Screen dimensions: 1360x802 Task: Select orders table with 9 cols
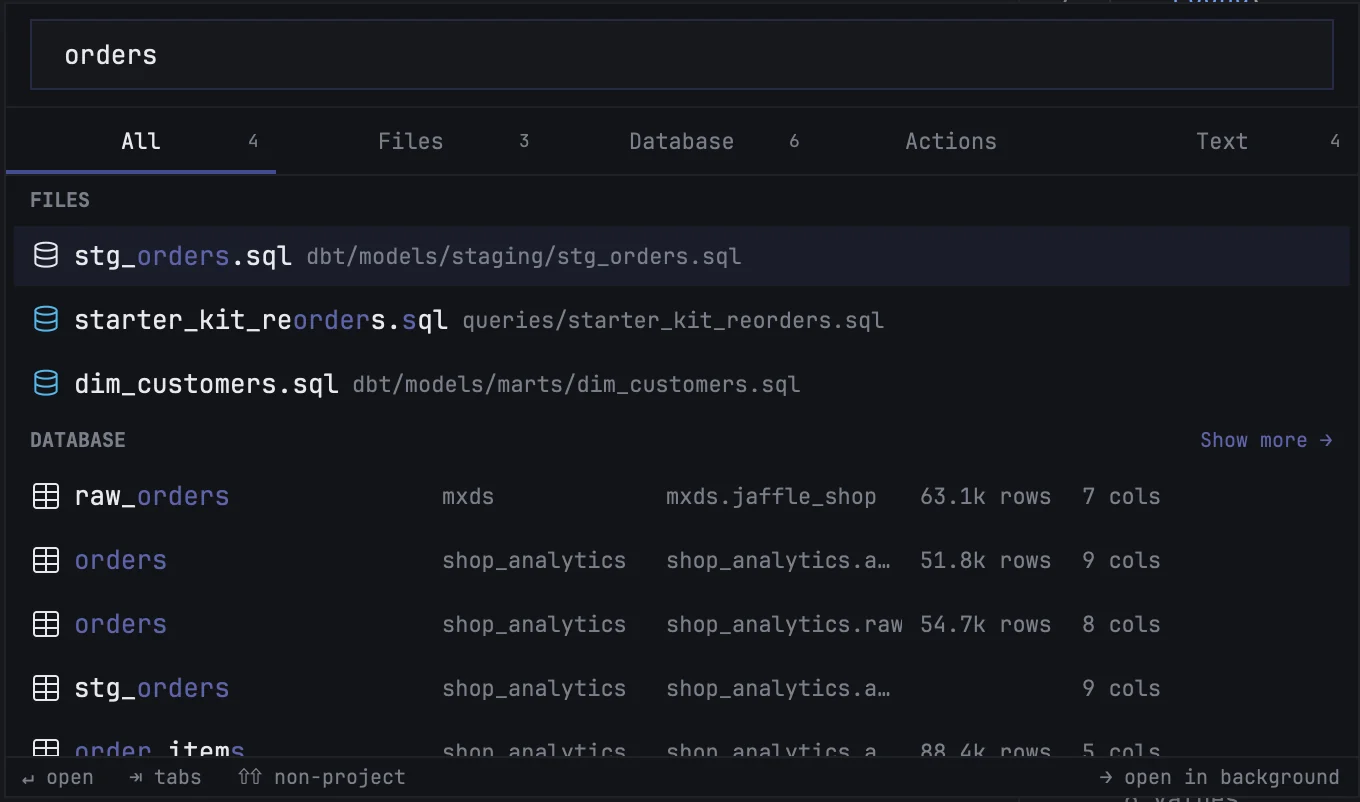[x=682, y=560]
